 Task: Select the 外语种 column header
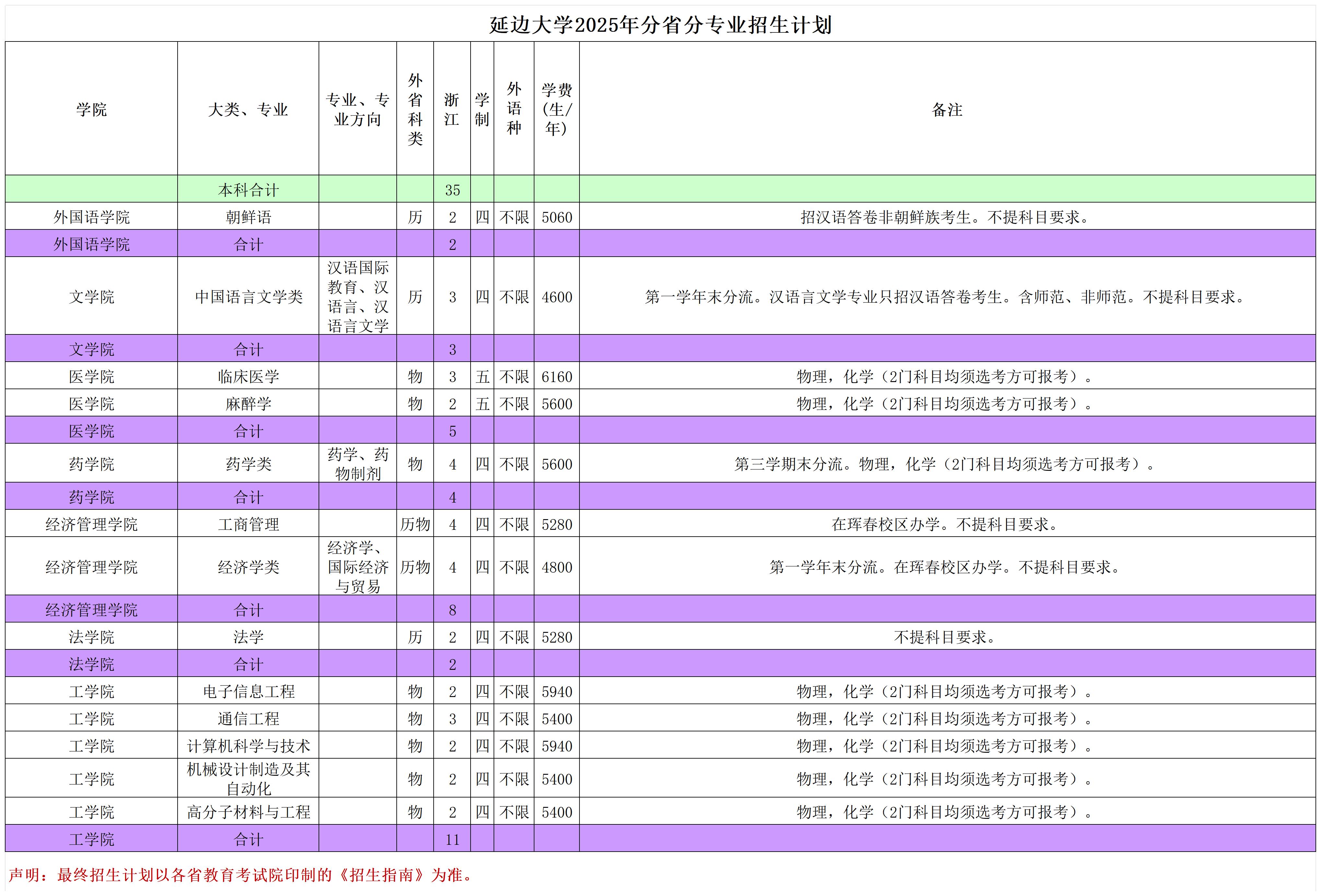pyautogui.click(x=514, y=109)
